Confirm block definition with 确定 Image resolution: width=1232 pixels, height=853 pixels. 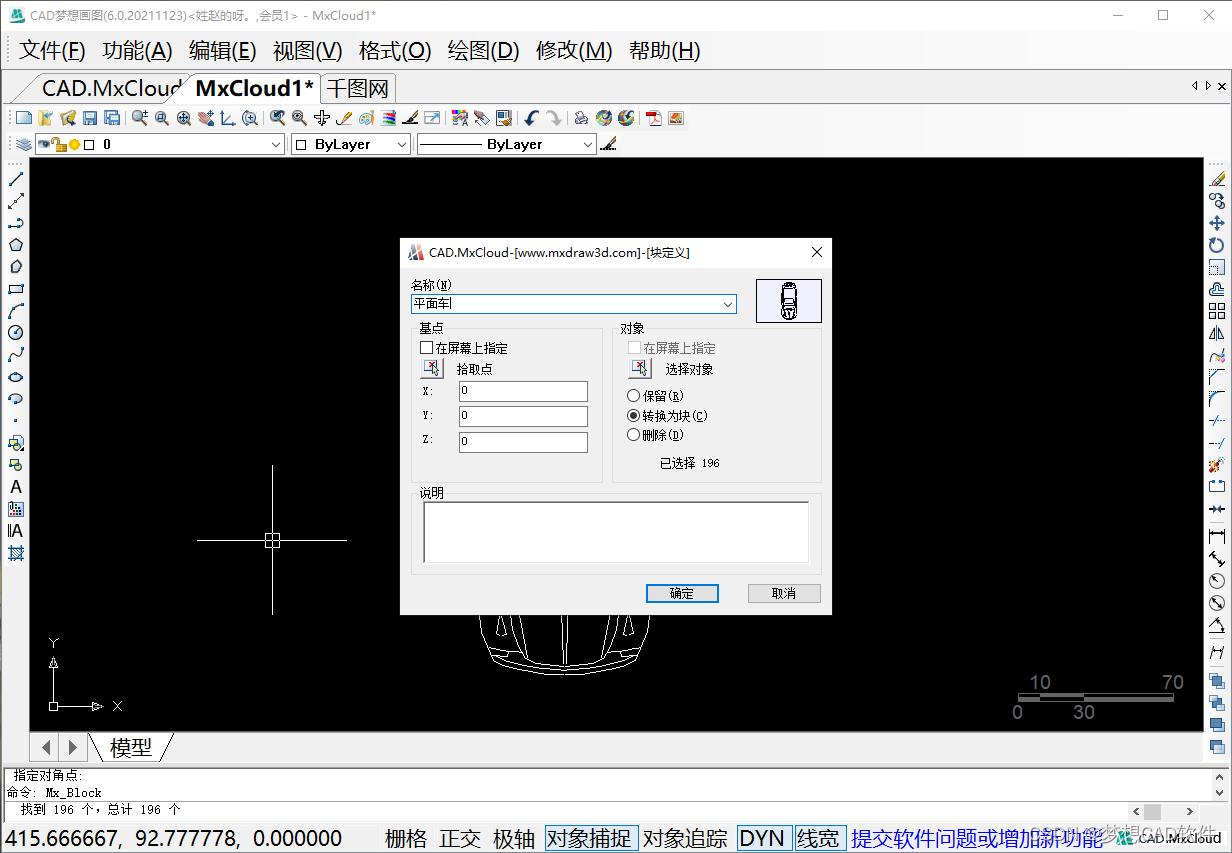pyautogui.click(x=682, y=593)
